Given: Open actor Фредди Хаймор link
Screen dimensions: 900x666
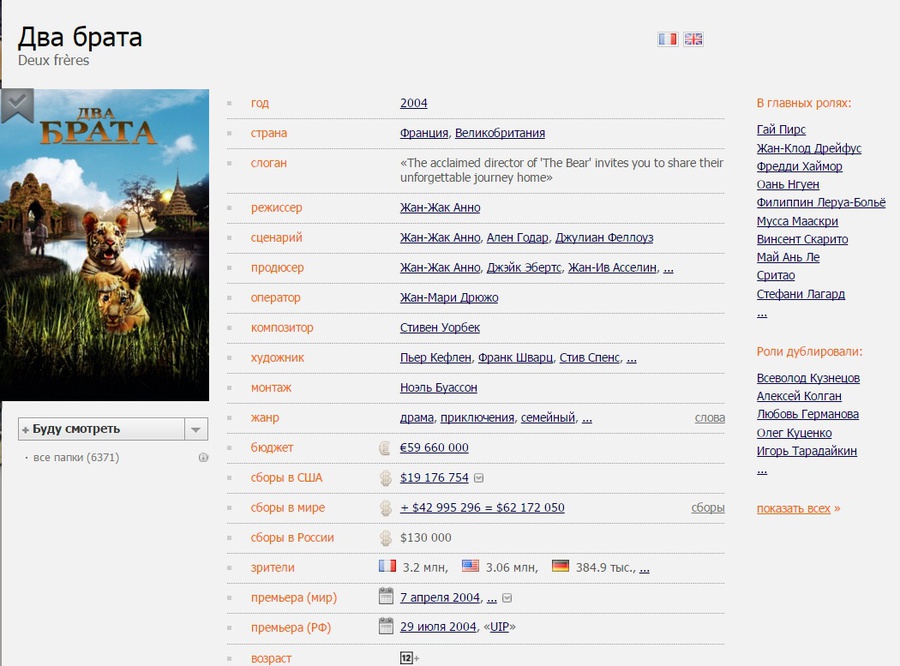Looking at the screenshot, I should pyautogui.click(x=799, y=166).
